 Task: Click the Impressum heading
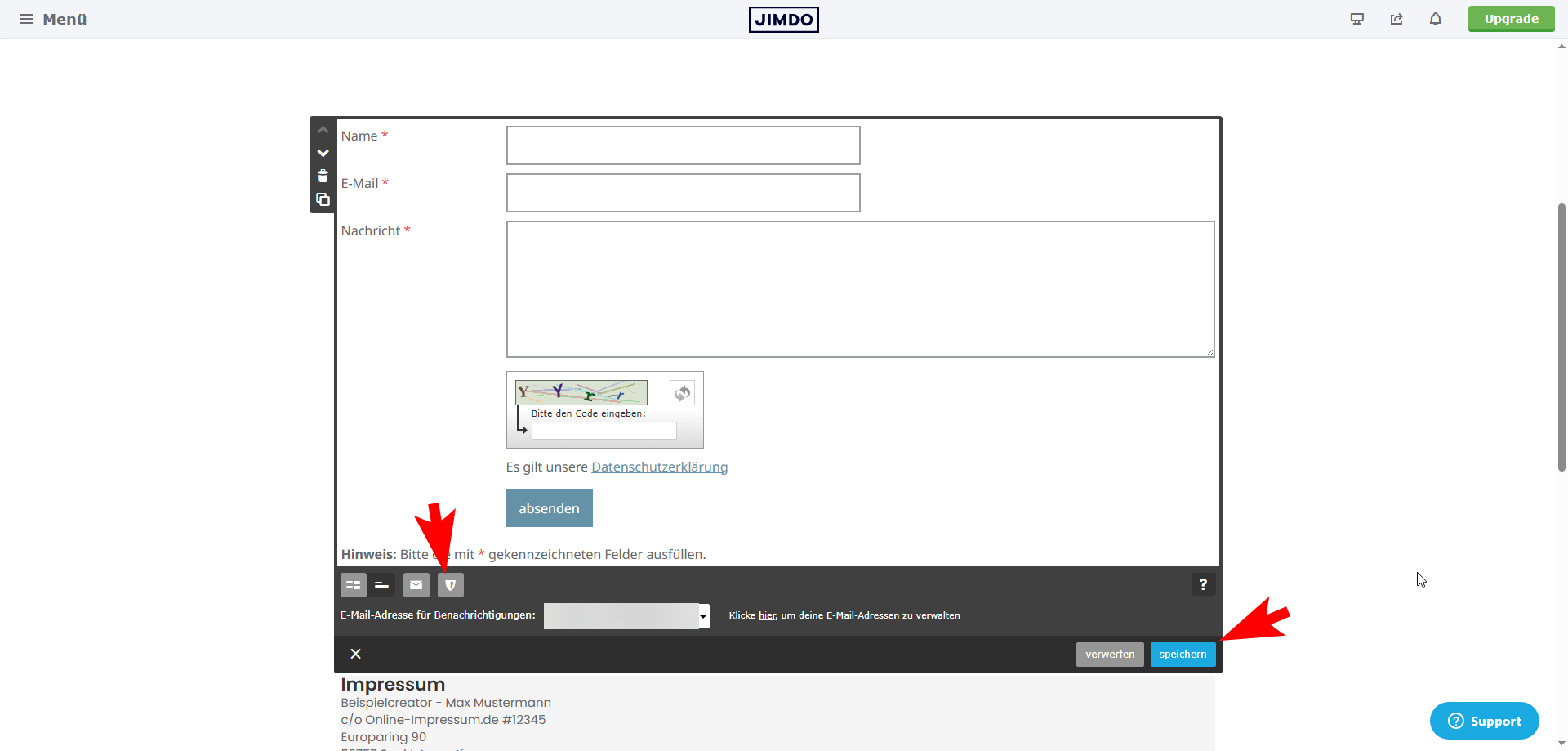click(393, 684)
